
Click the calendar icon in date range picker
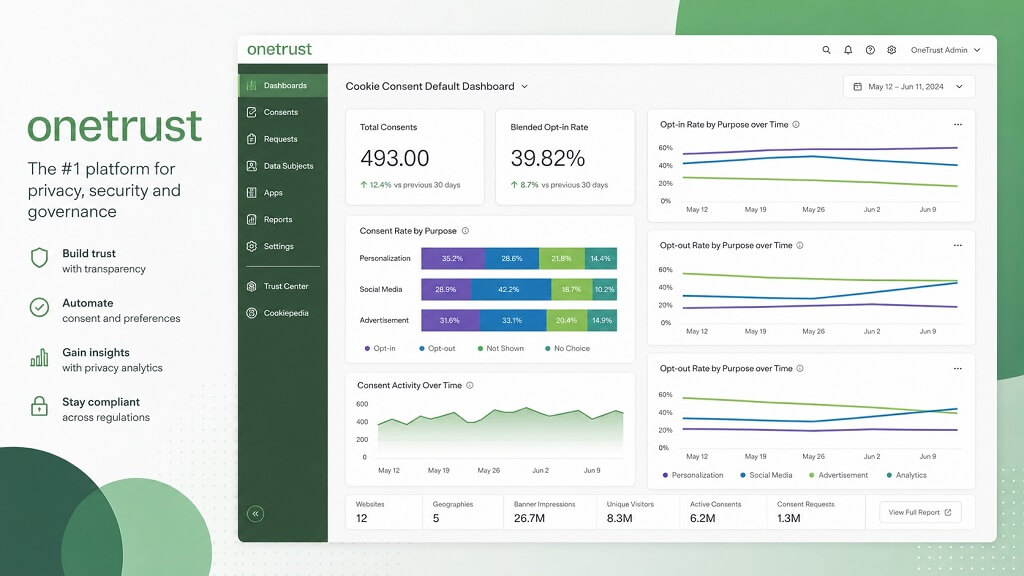[857, 86]
